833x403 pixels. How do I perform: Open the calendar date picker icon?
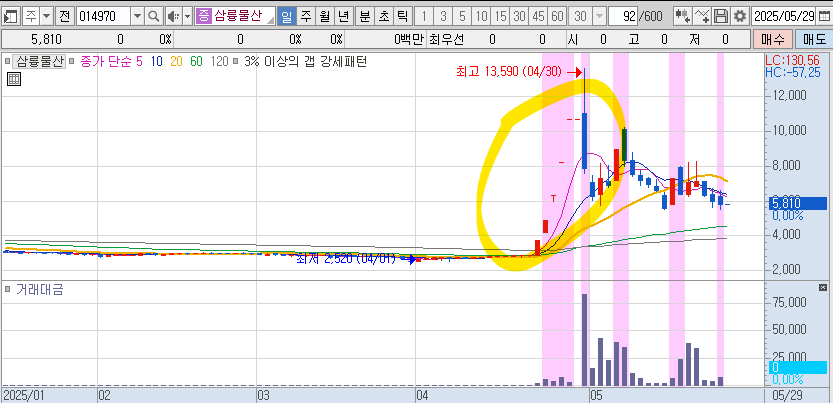click(x=823, y=16)
